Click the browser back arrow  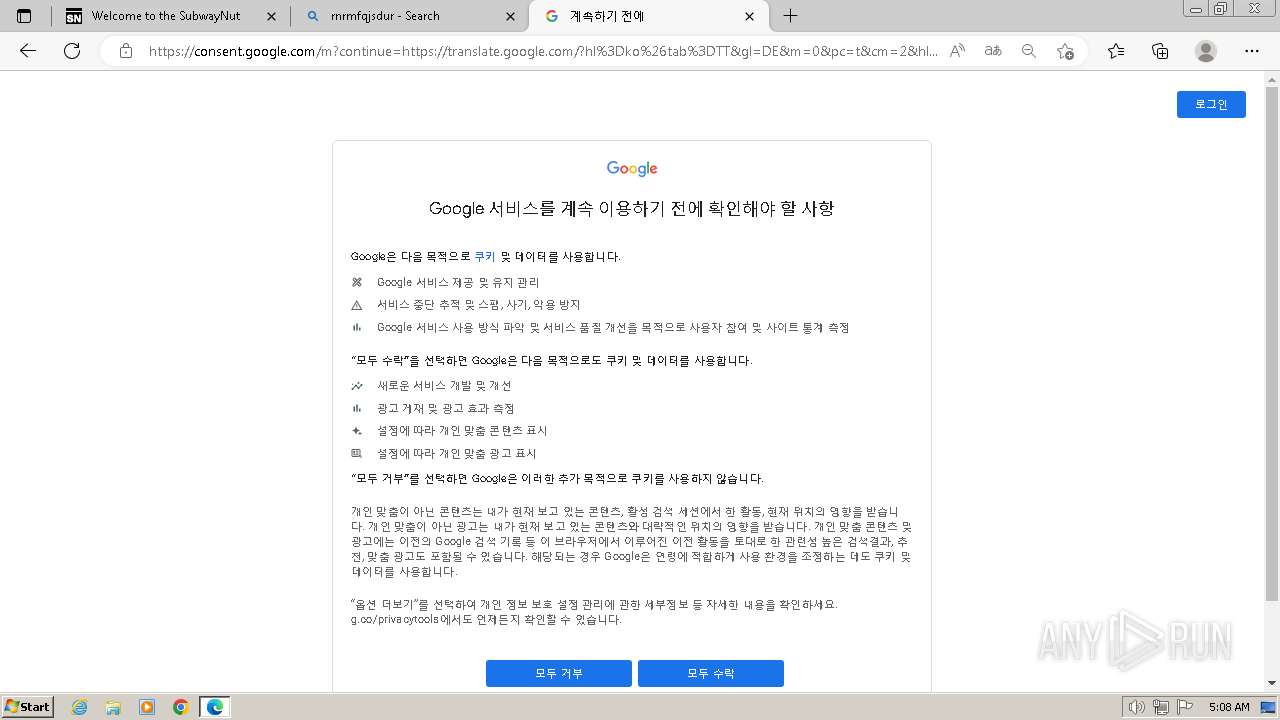tap(28, 51)
